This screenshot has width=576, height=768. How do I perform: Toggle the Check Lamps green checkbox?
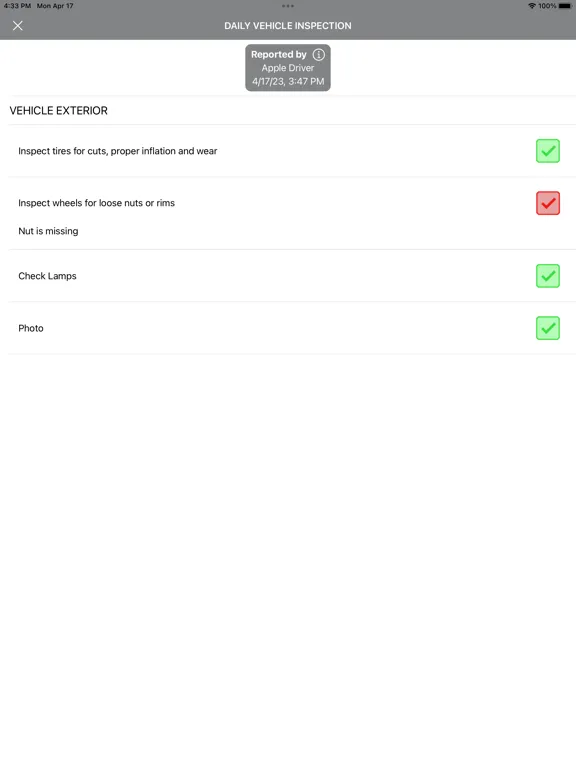[x=548, y=276]
